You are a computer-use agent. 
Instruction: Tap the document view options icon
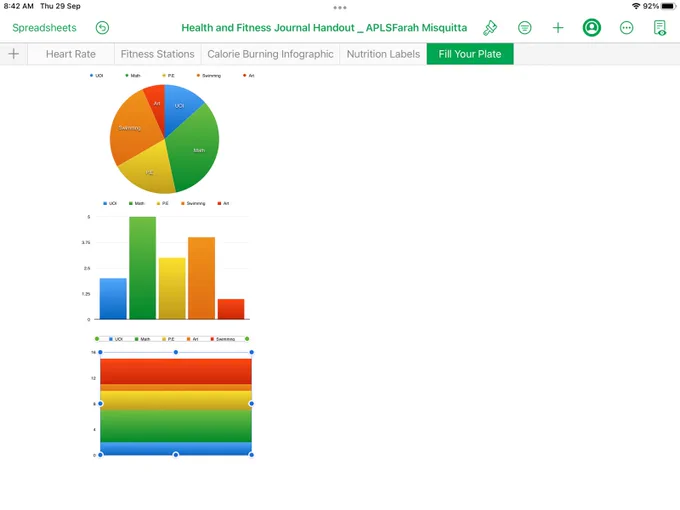pyautogui.click(x=660, y=28)
